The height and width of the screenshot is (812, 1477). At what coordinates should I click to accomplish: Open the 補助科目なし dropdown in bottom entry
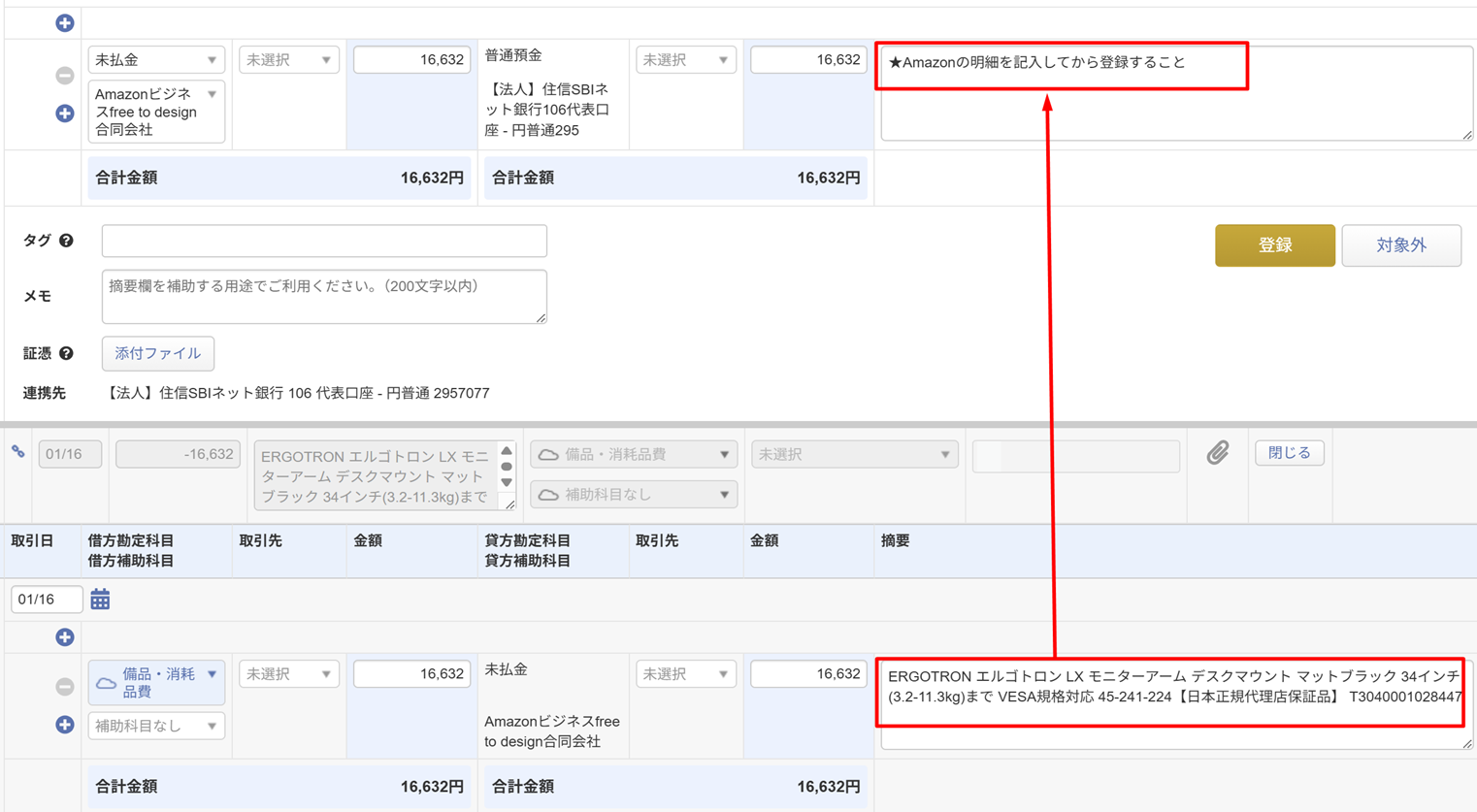pyautogui.click(x=156, y=726)
